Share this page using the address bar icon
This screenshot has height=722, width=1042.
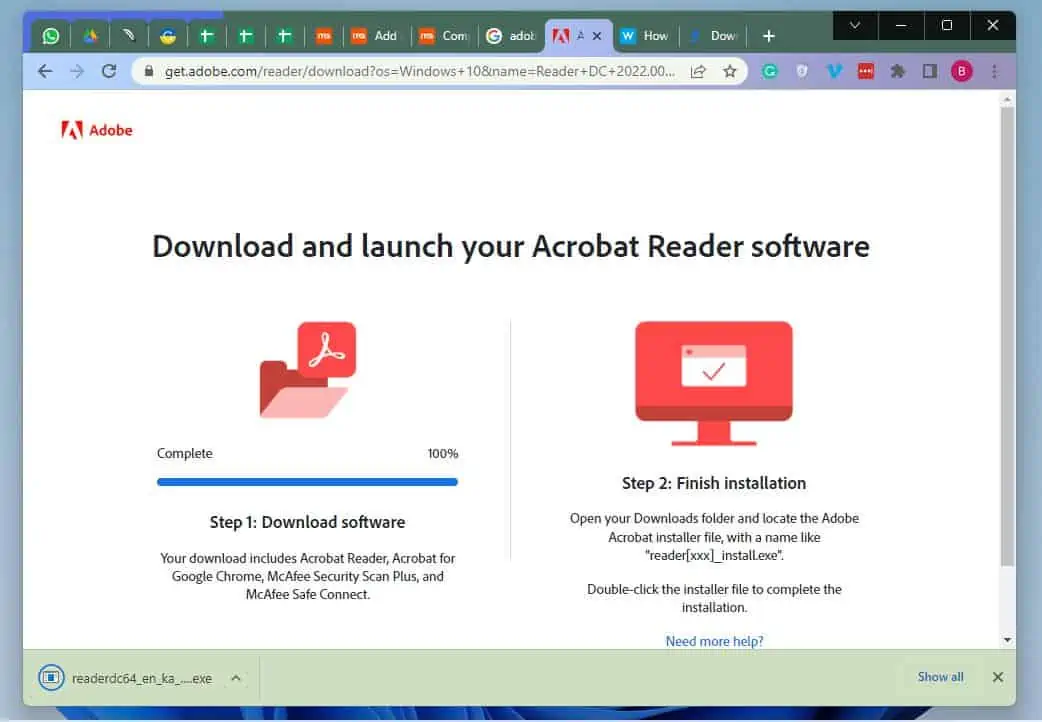point(698,71)
